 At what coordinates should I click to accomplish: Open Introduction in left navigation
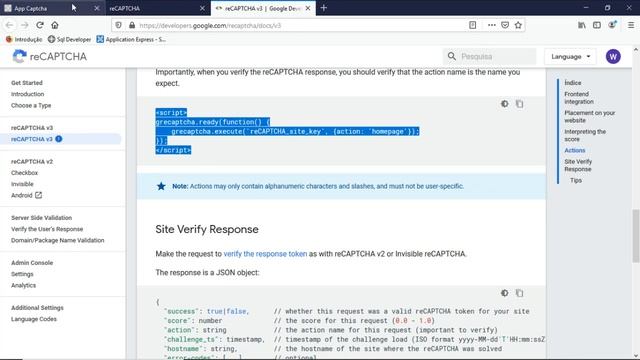click(x=27, y=94)
